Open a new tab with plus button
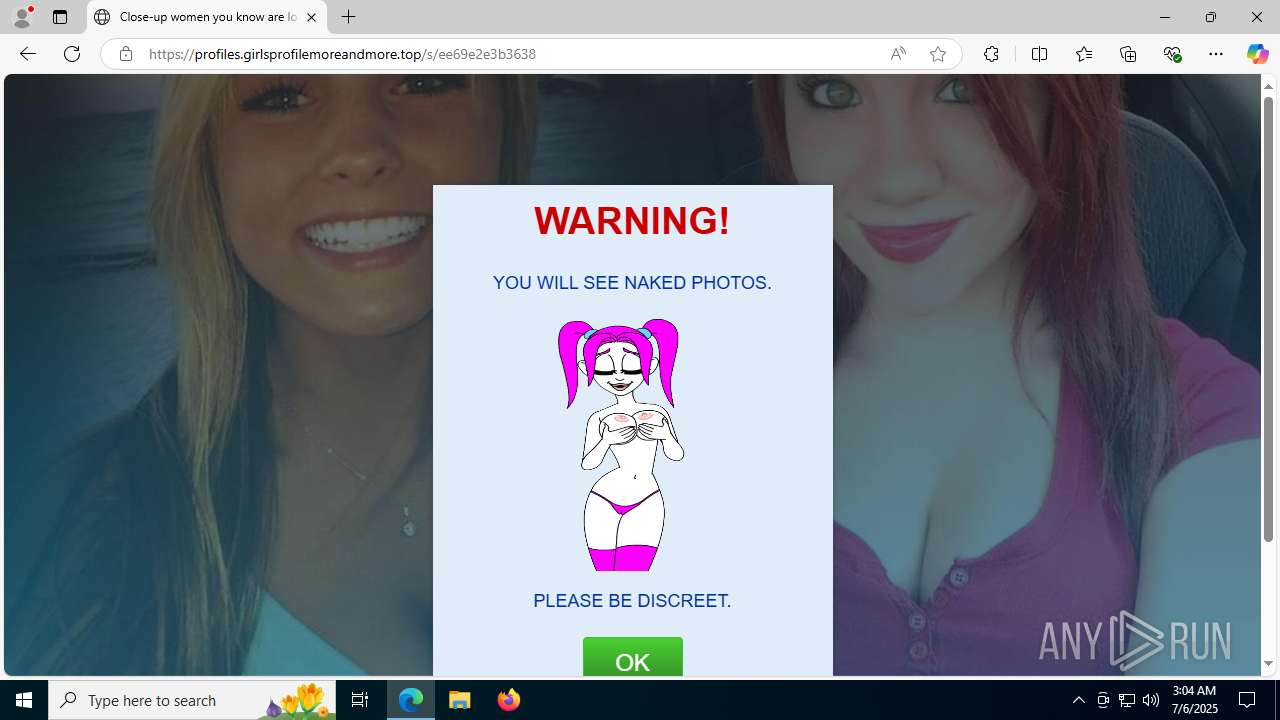The image size is (1280, 720). (348, 17)
